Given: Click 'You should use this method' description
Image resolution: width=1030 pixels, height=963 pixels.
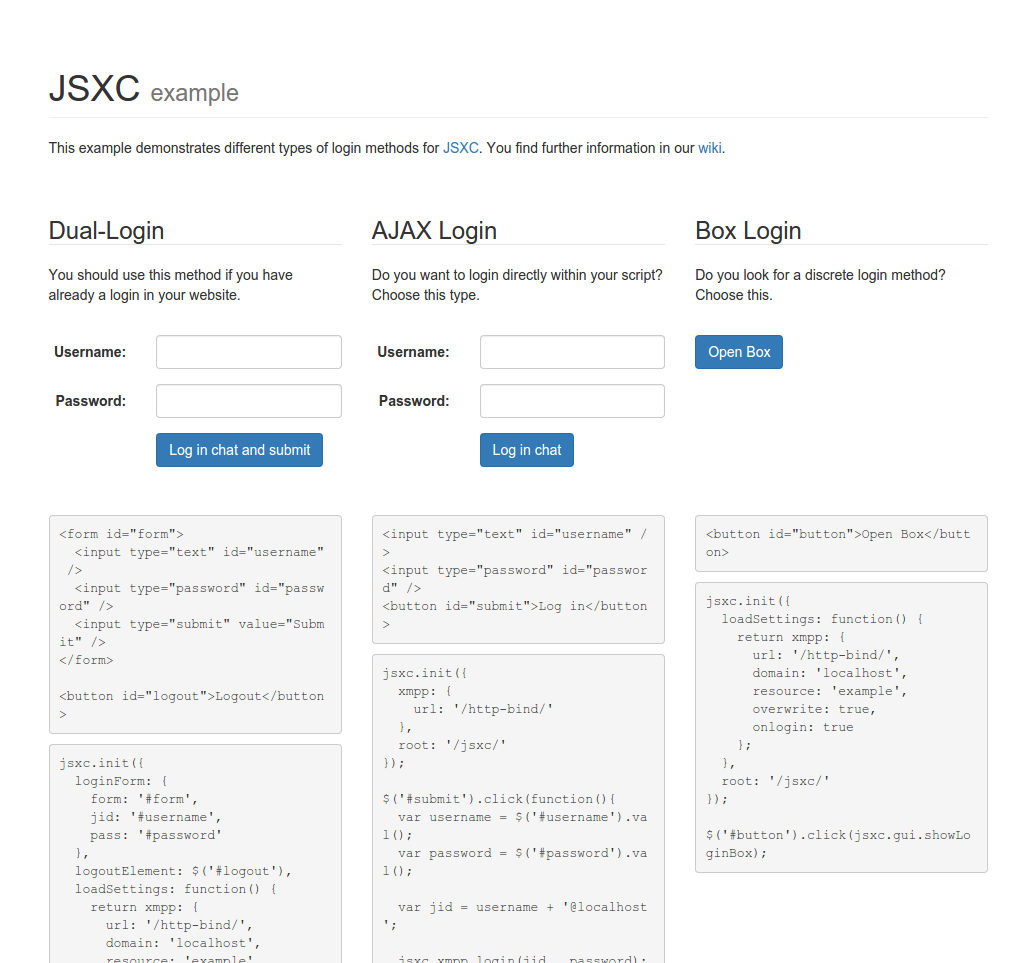Looking at the screenshot, I should (171, 285).
